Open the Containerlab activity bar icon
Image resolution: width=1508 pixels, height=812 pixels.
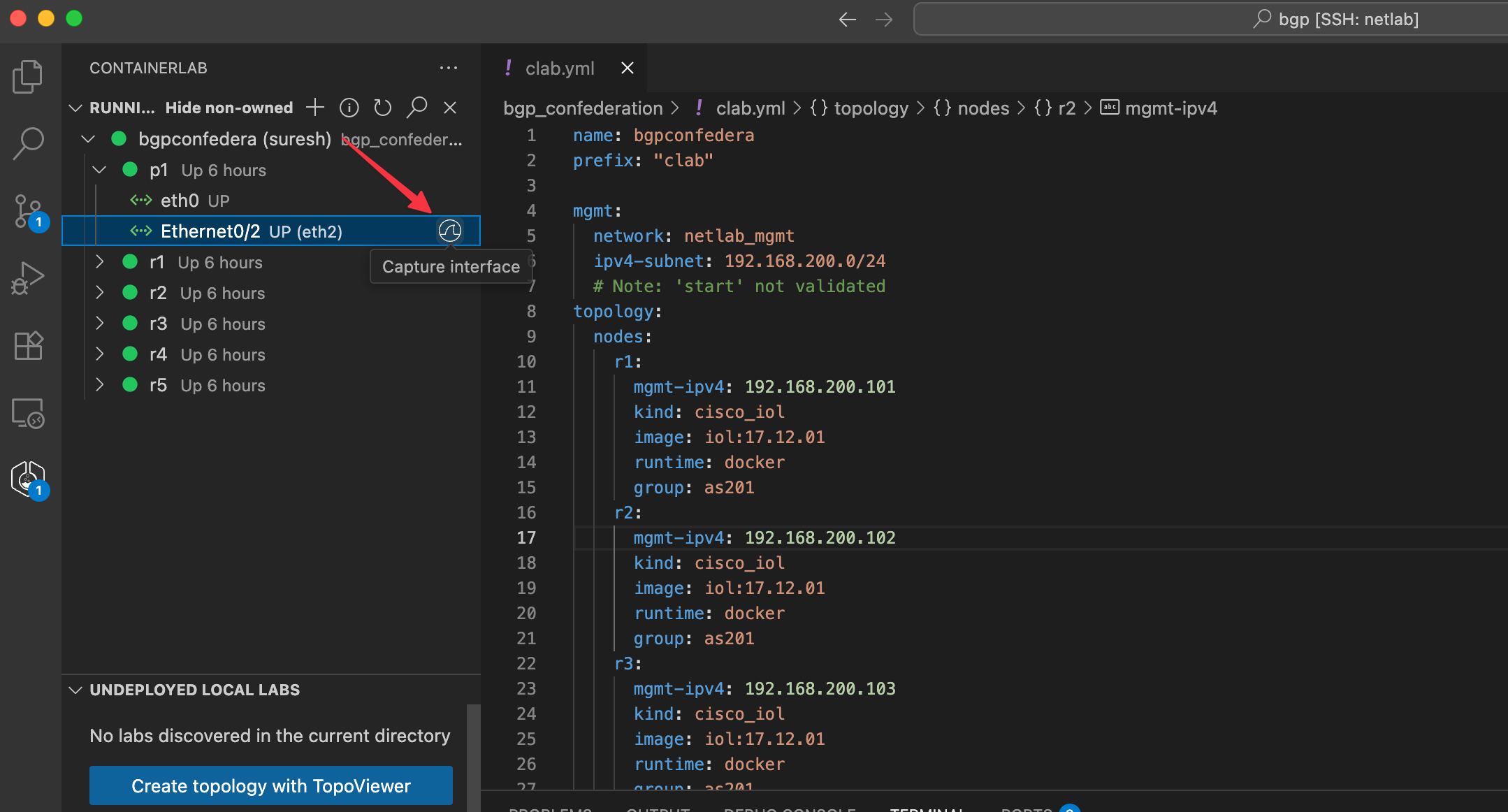(28, 479)
